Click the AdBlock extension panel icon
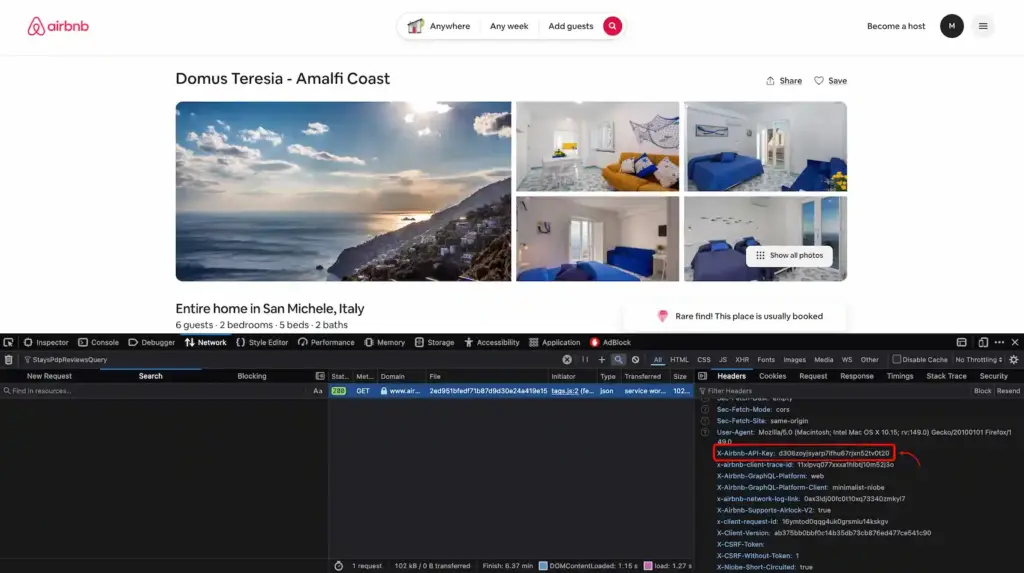The image size is (1024, 573). point(594,342)
